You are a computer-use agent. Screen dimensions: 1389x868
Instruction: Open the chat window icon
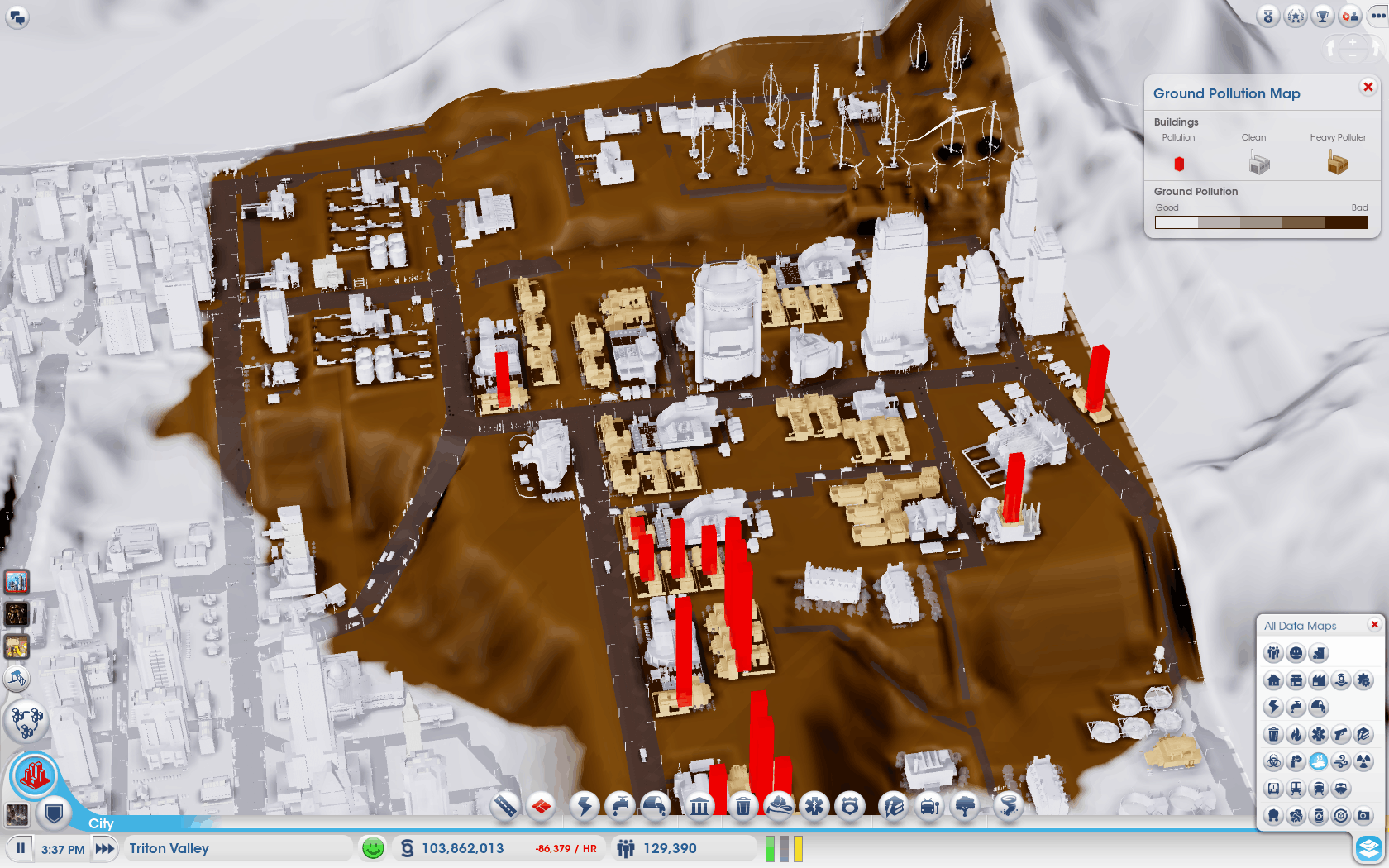pyautogui.click(x=17, y=17)
